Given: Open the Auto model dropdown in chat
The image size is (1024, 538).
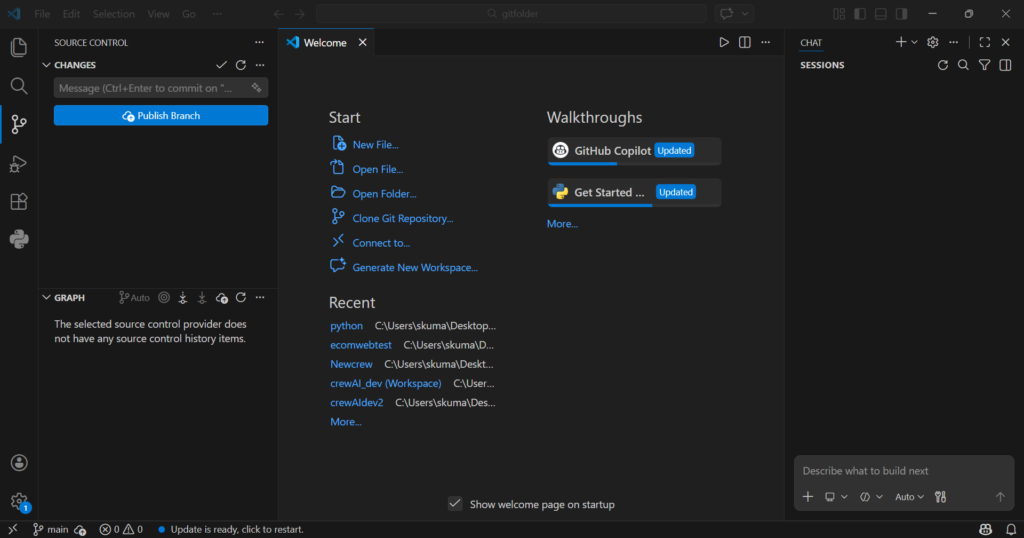Looking at the screenshot, I should [909, 497].
